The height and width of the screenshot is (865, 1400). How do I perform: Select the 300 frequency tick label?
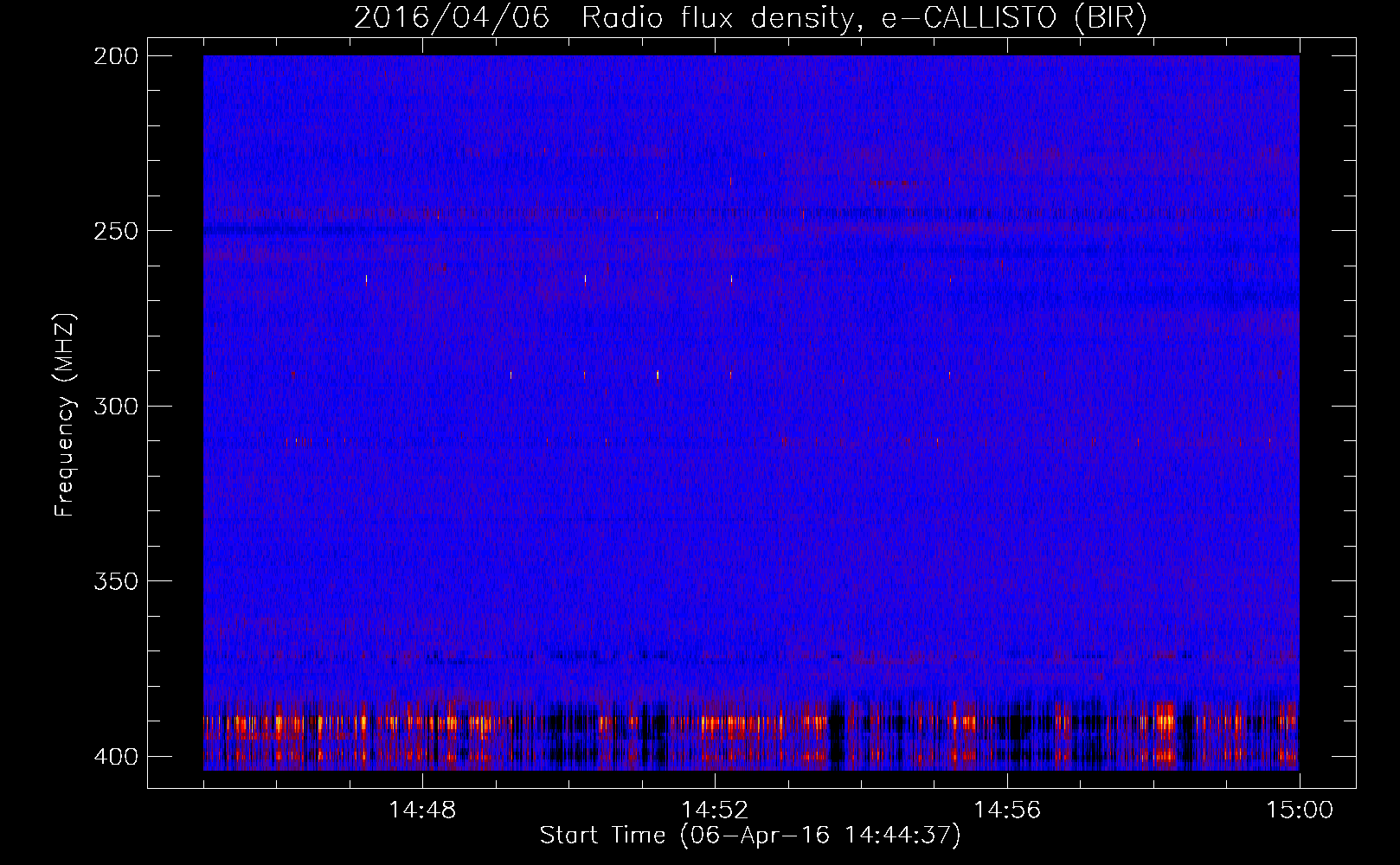(x=116, y=407)
